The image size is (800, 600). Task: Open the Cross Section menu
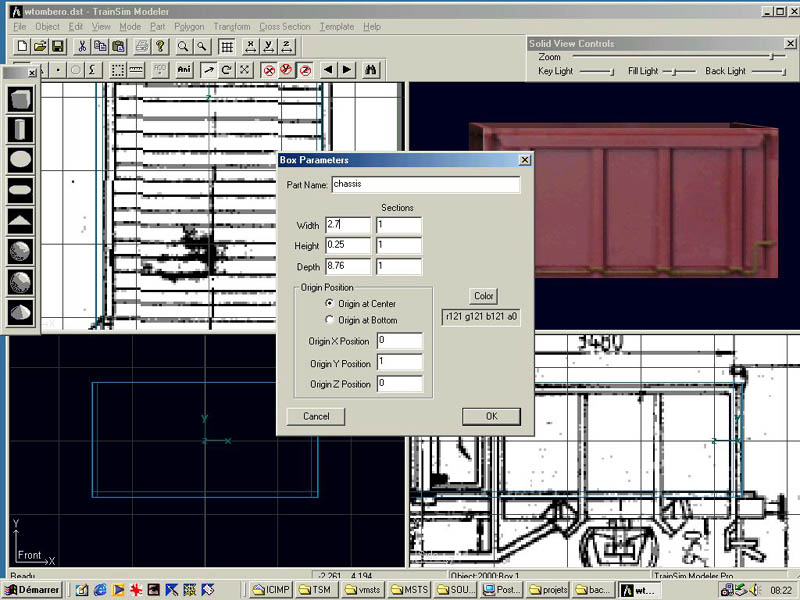[x=284, y=27]
